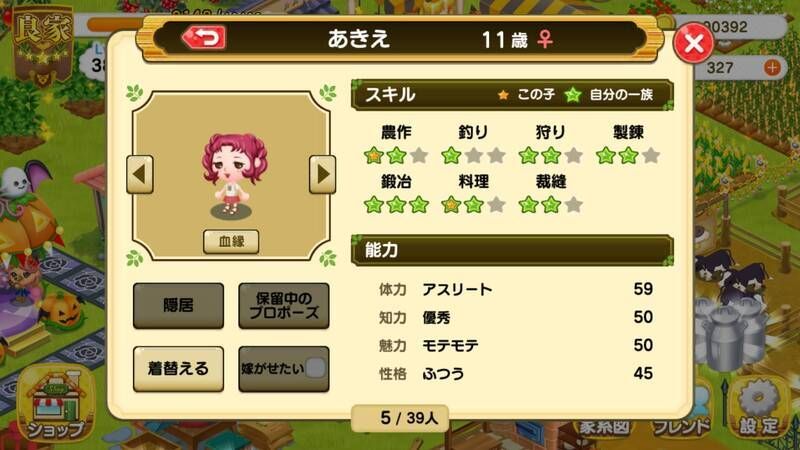Open the 家系図 family tree icon
The height and width of the screenshot is (450, 800).
pos(603,427)
